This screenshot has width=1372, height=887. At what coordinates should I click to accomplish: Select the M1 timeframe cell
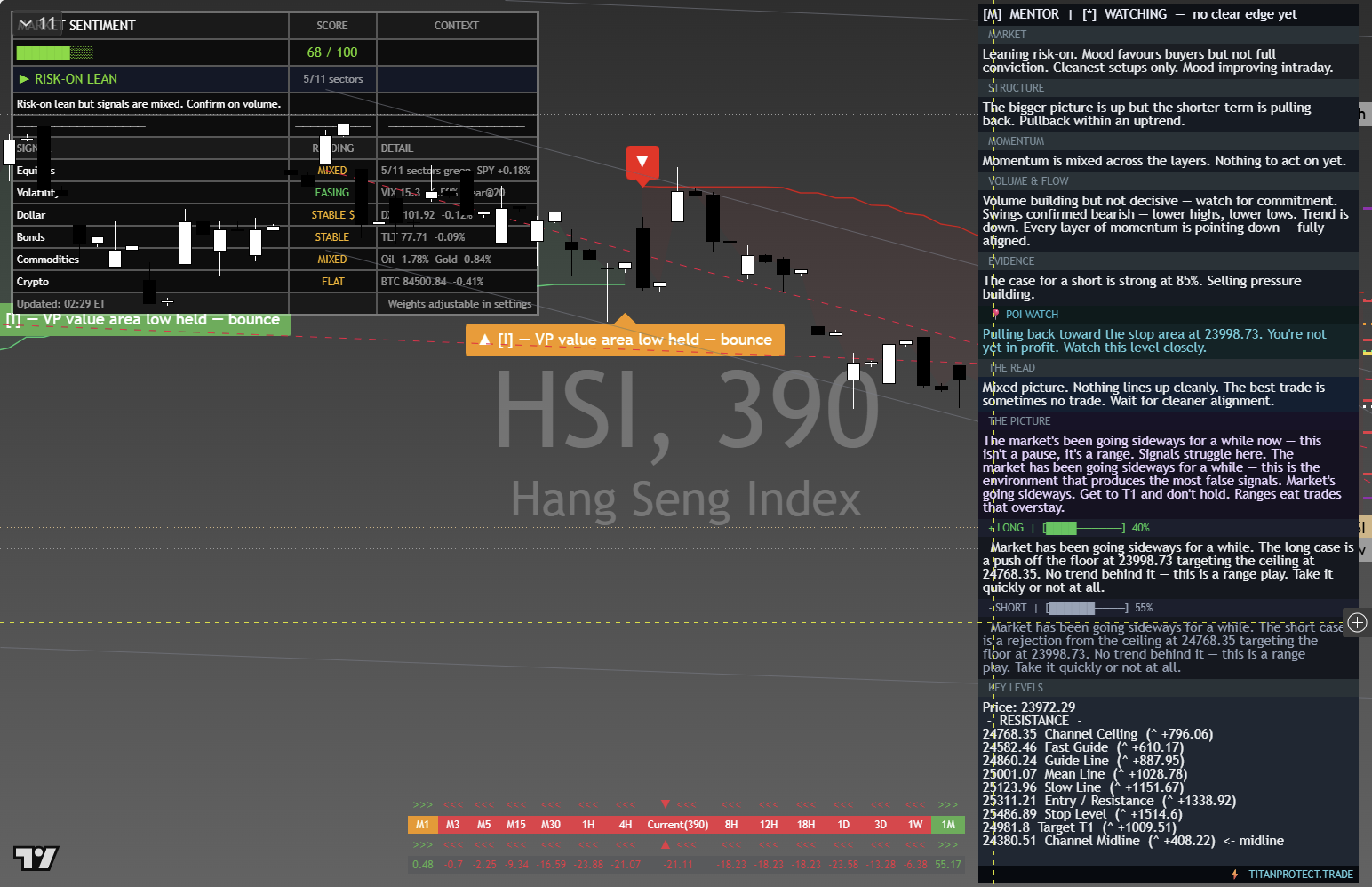click(x=422, y=825)
